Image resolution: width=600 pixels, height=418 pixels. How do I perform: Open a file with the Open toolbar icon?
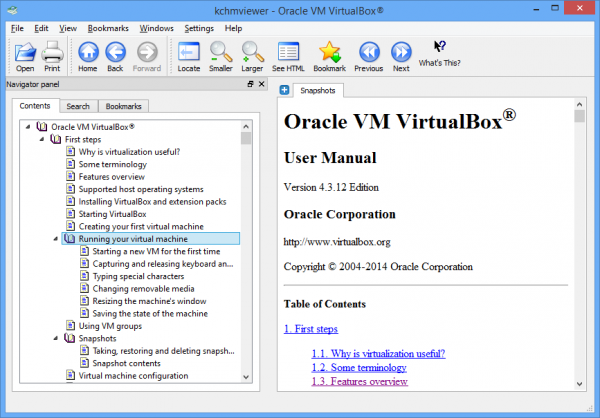25,57
